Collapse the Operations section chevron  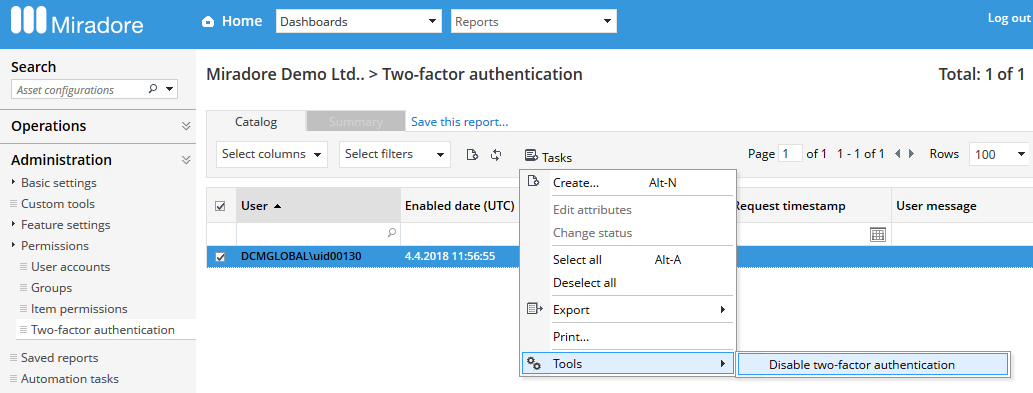[x=186, y=126]
